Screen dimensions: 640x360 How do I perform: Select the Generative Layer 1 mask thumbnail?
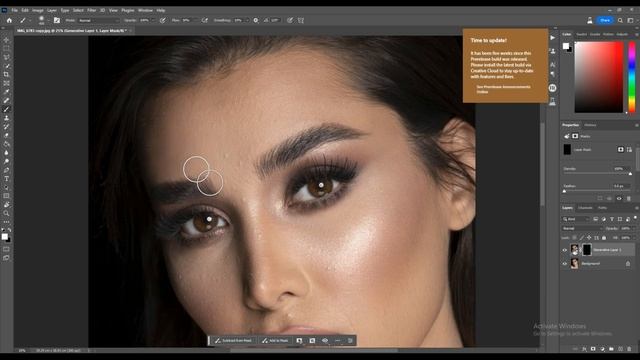click(x=587, y=249)
